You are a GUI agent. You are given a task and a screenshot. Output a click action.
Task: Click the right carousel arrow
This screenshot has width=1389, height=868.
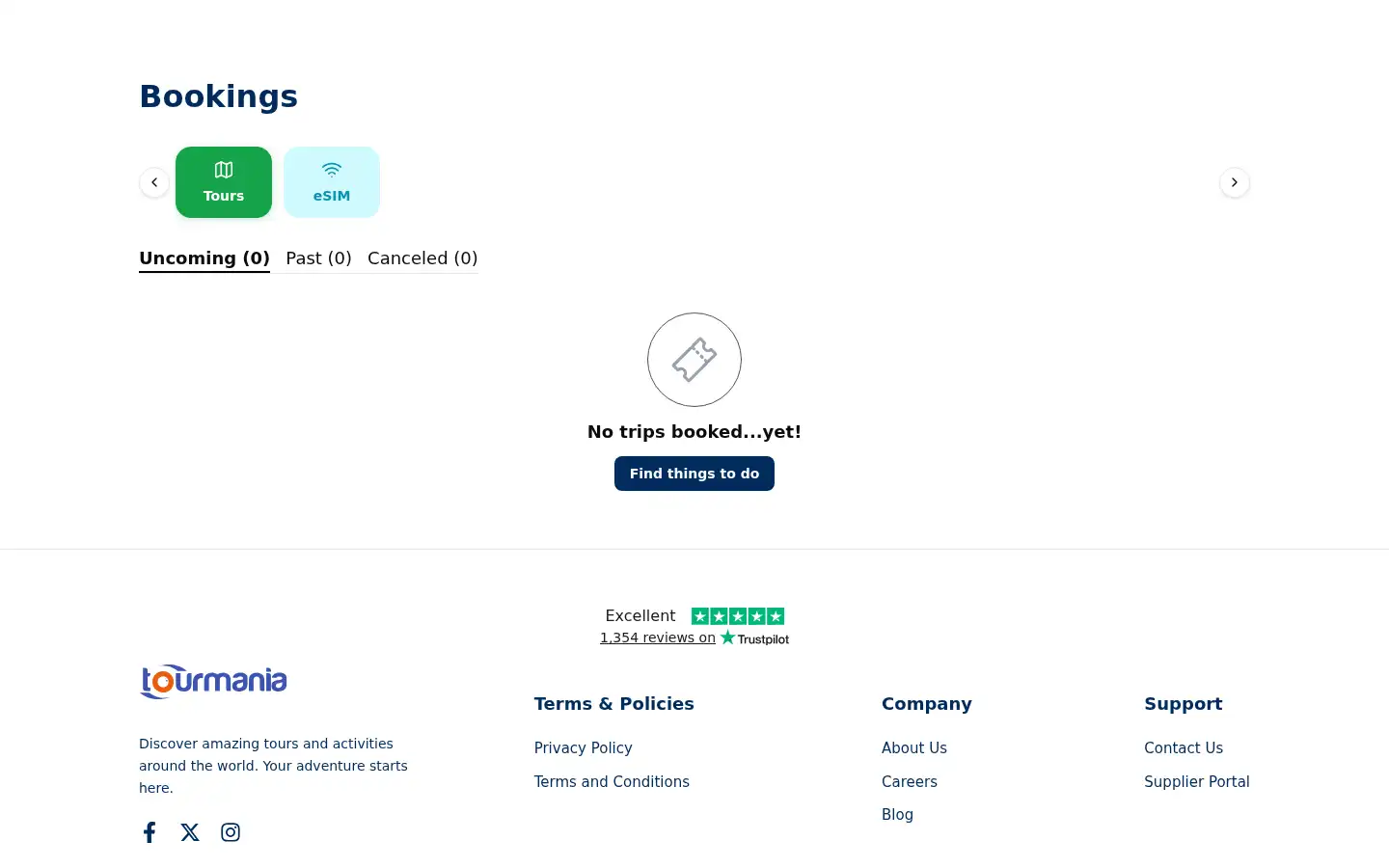pos(1235,182)
